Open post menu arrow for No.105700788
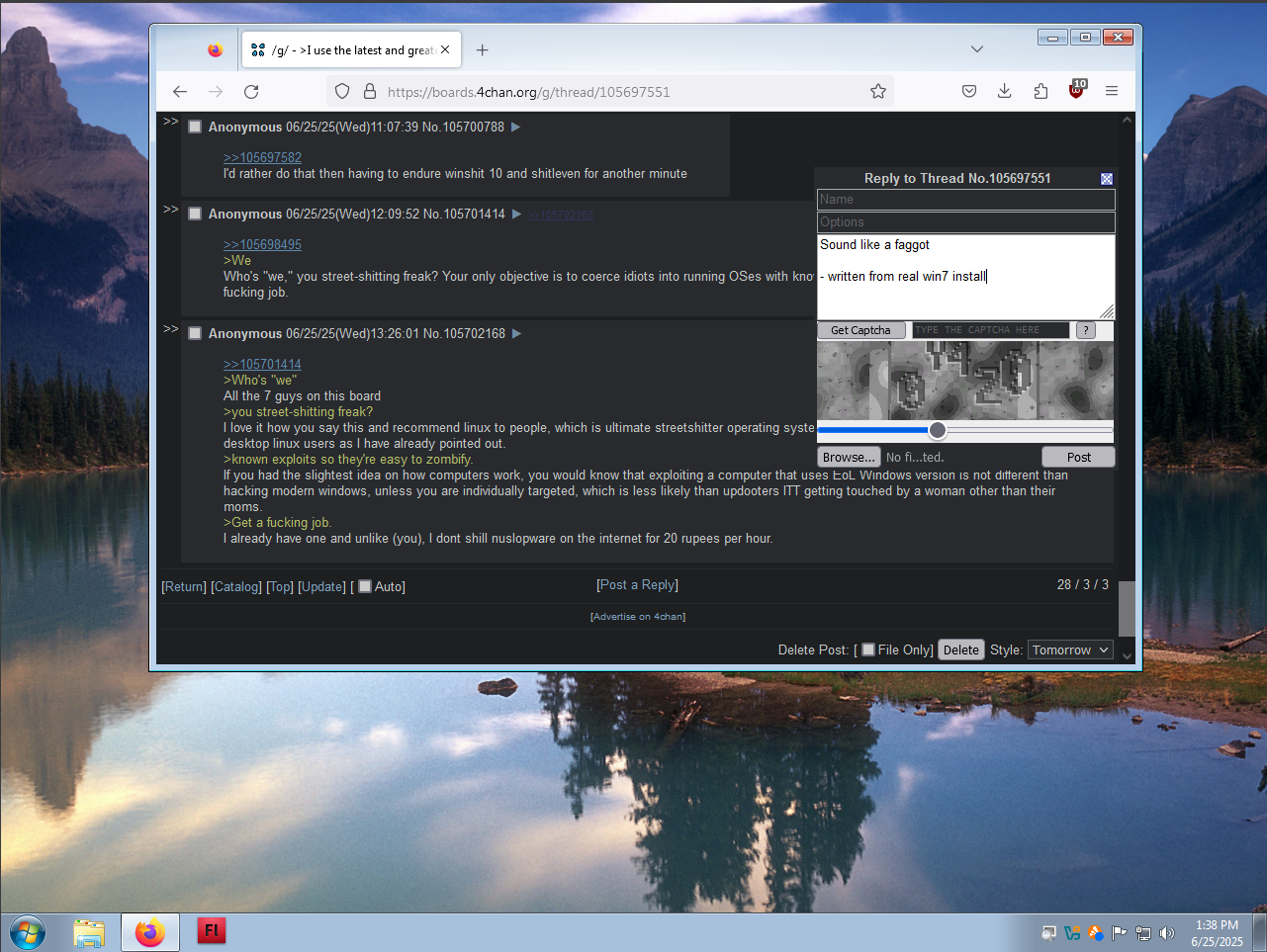The image size is (1267, 952). [x=515, y=127]
